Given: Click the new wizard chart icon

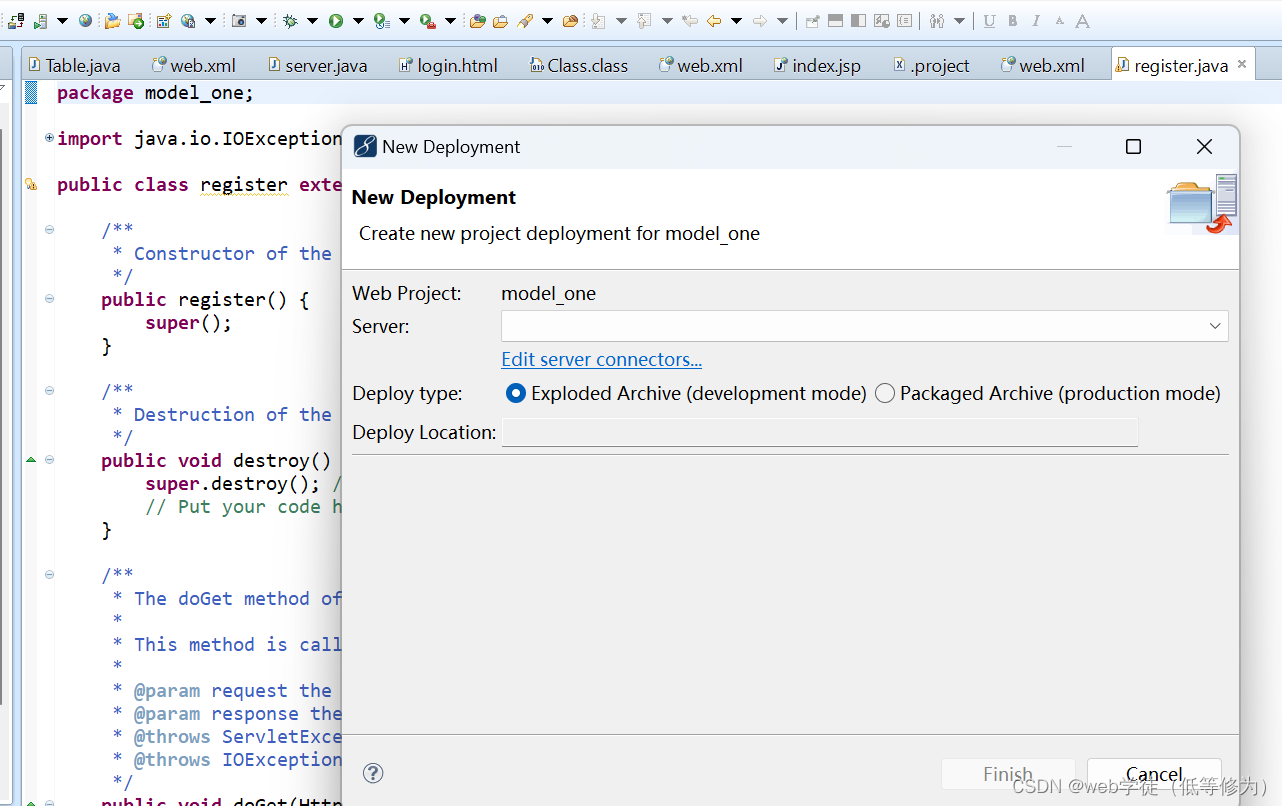Looking at the screenshot, I should [x=164, y=21].
